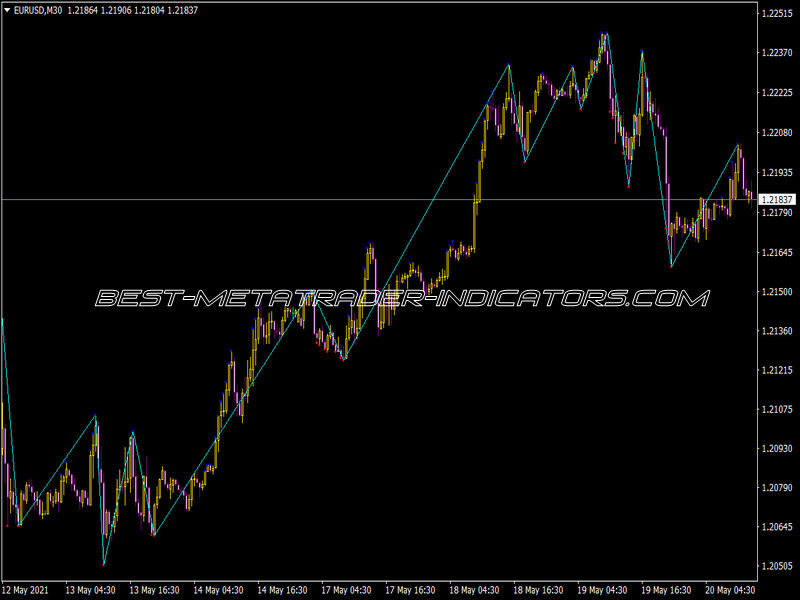Image resolution: width=800 pixels, height=600 pixels.
Task: Click the EURUSD,M30 symbol title text
Action: coord(38,10)
